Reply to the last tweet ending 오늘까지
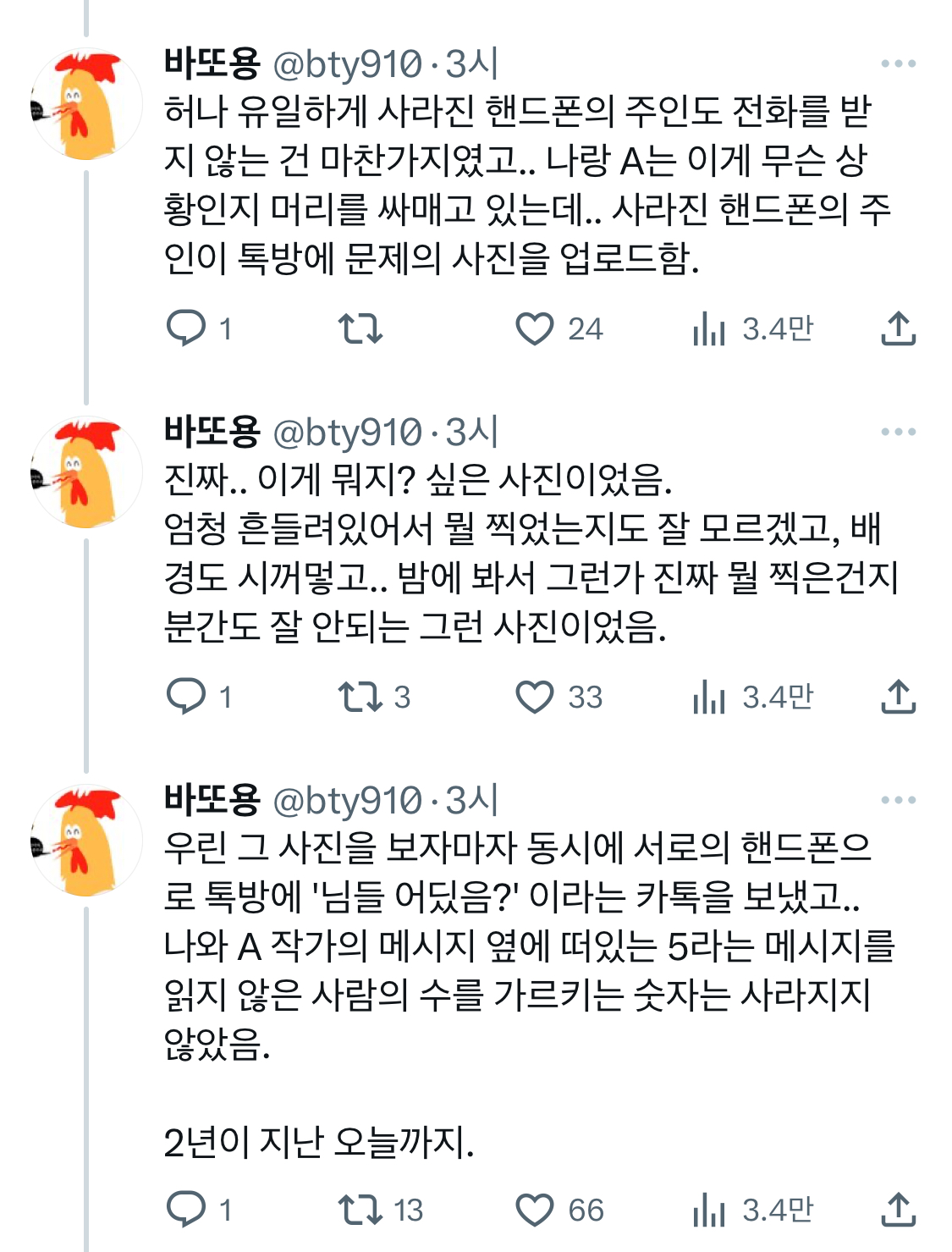Viewport: 952px width, 1252px height. 186,1210
